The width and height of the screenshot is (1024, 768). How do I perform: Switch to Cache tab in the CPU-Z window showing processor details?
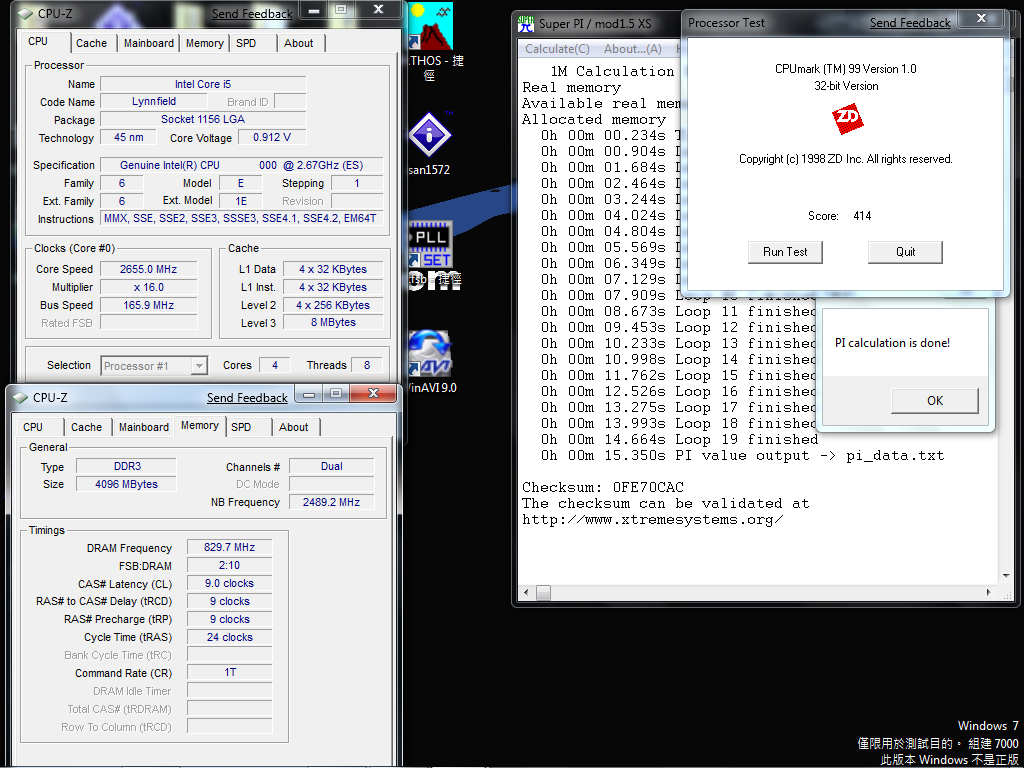(x=91, y=43)
